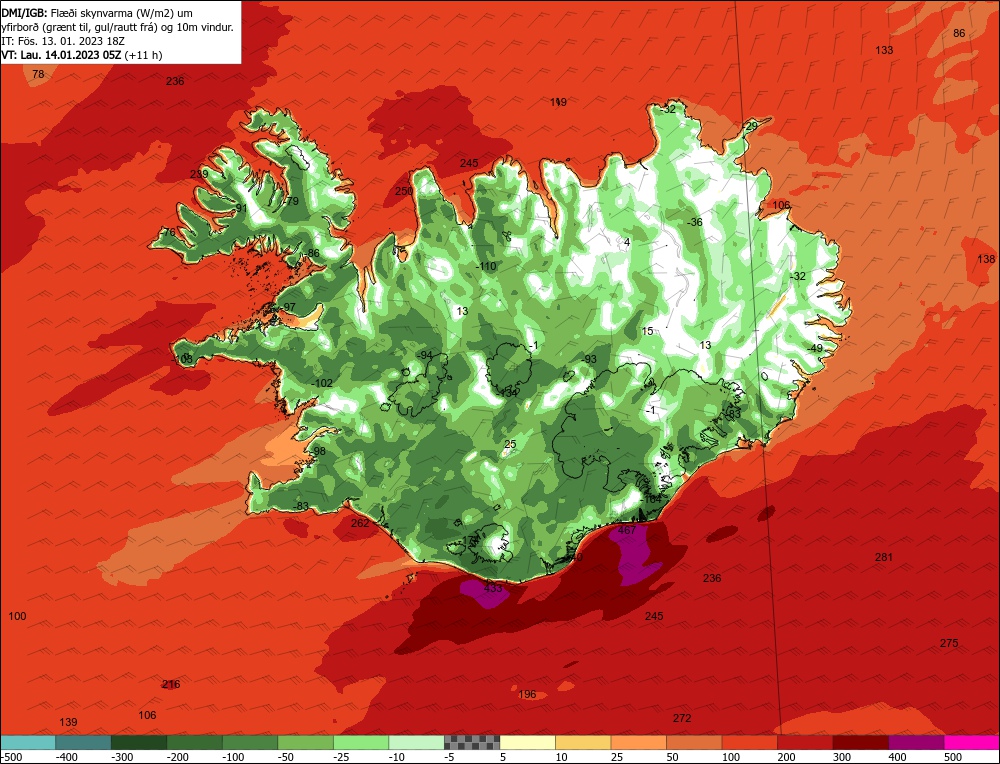Screen dimensions: 1000x764
Task: Pick the light orange 25 to 50 legend swatch
Action: (638, 742)
